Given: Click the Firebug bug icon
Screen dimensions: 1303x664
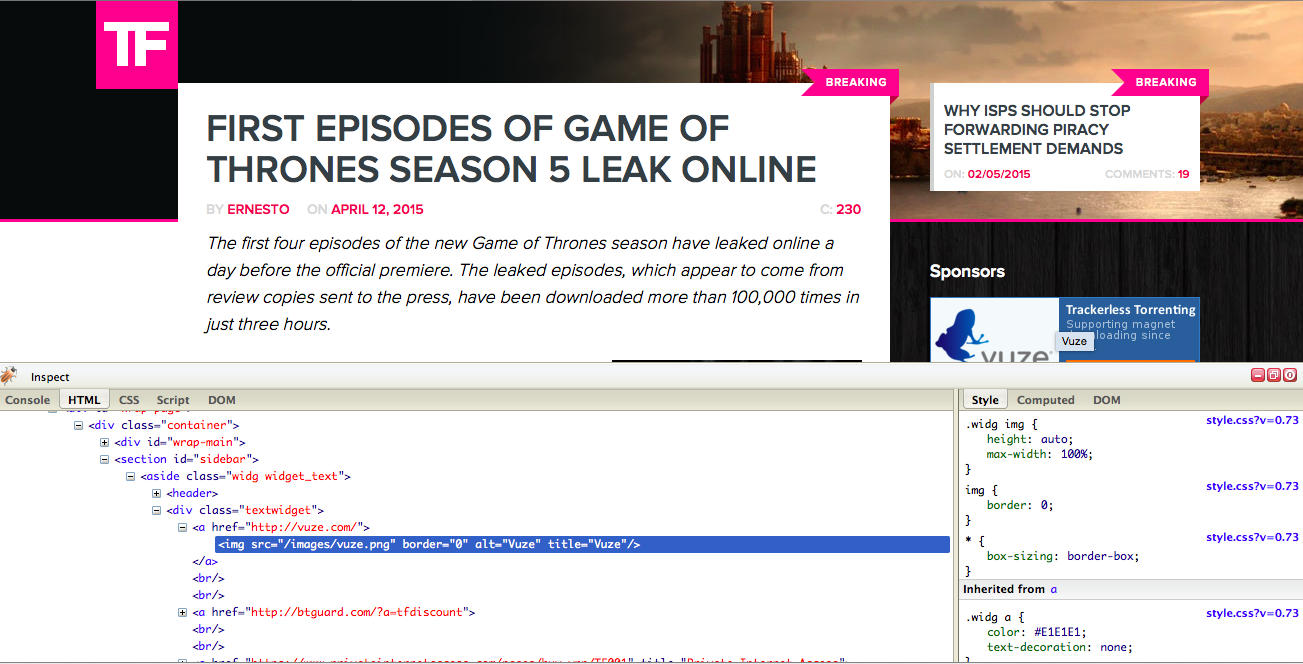Looking at the screenshot, I should click(9, 376).
